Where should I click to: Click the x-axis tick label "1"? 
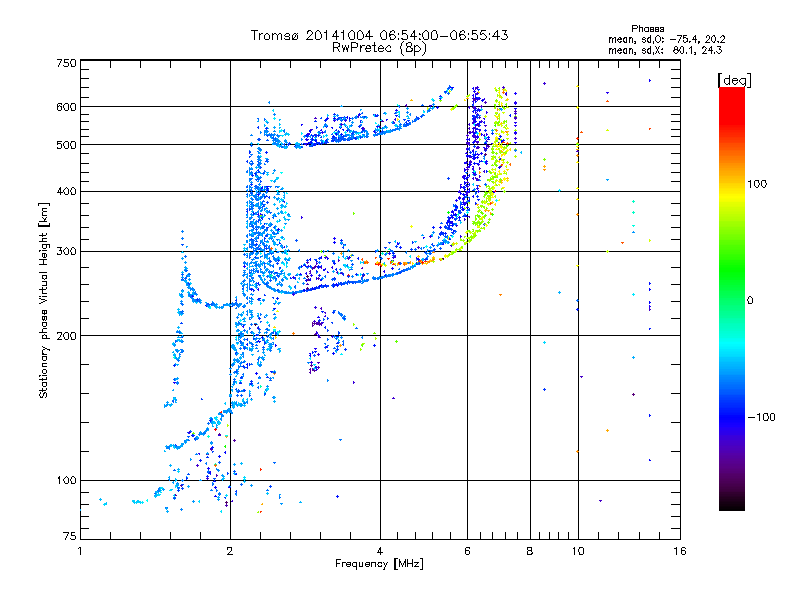[x=80, y=551]
